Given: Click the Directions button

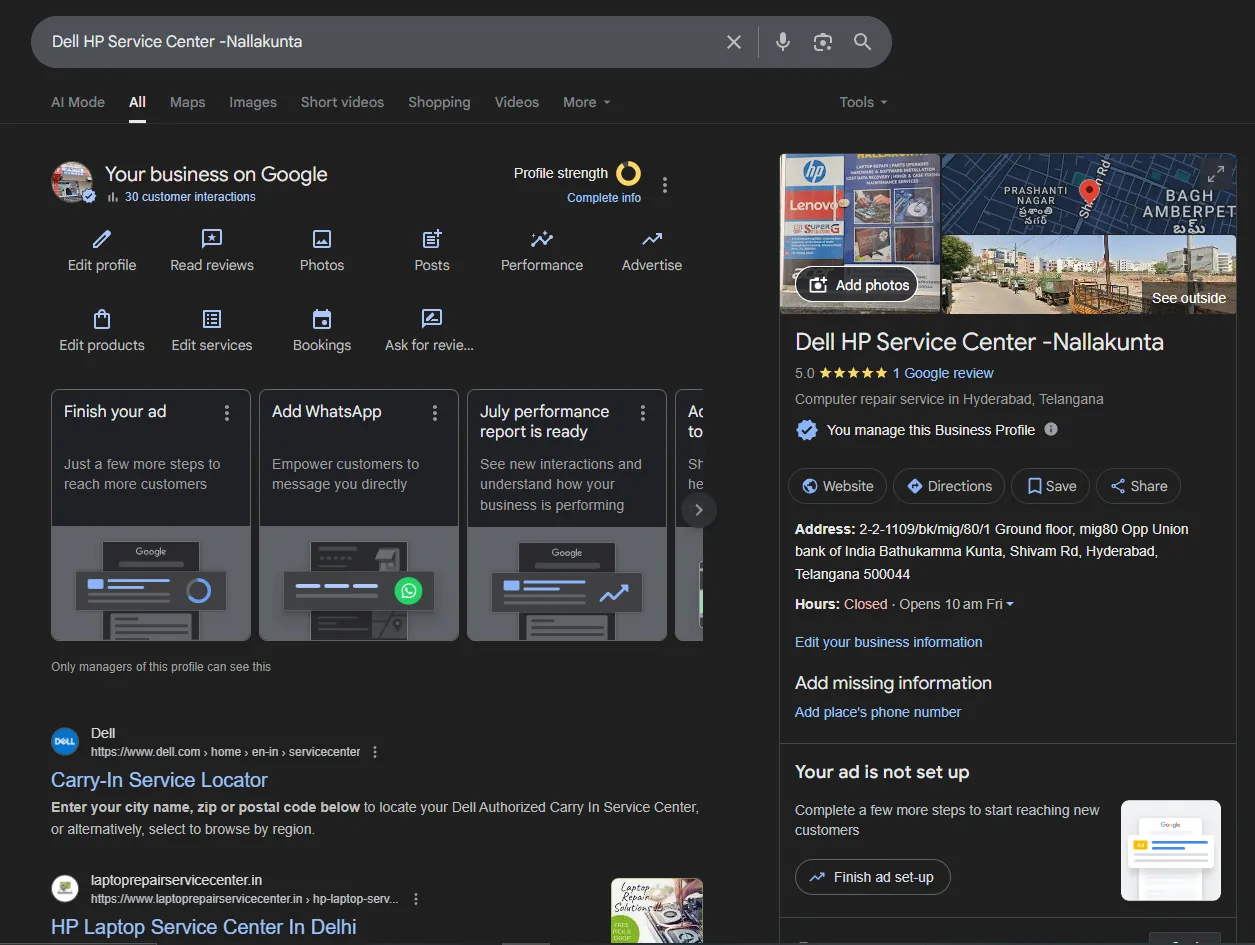Looking at the screenshot, I should [x=949, y=486].
